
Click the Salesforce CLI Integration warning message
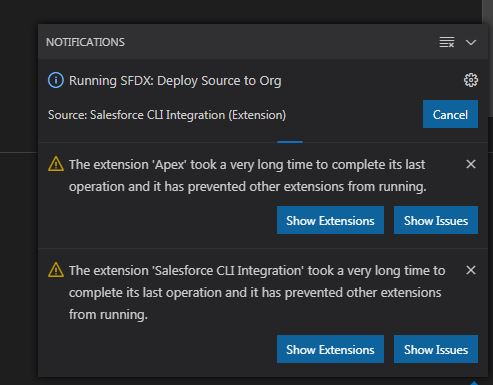pos(257,292)
